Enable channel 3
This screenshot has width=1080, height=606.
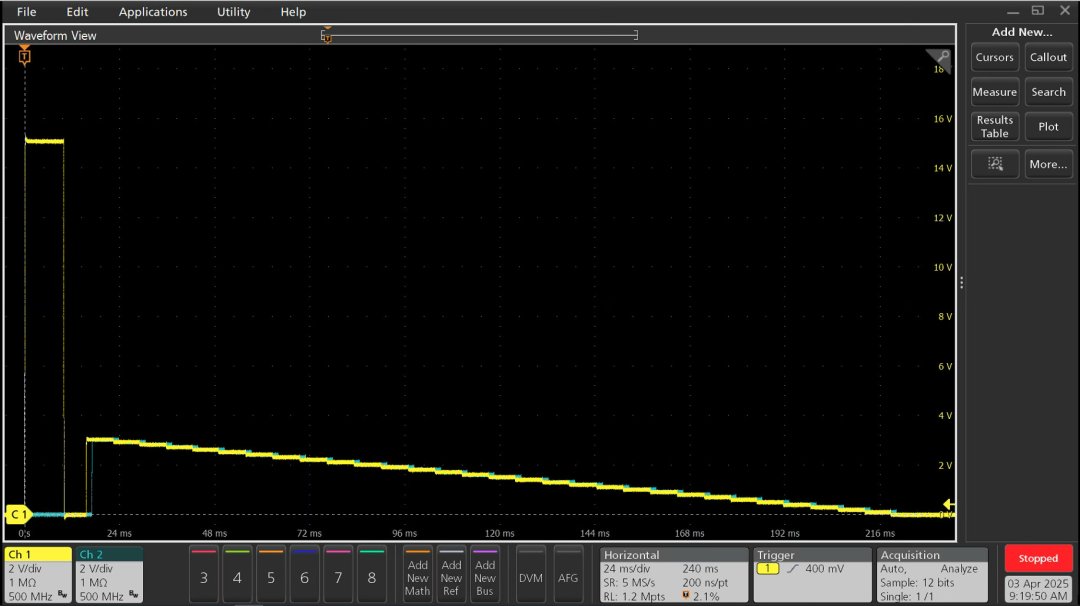[x=203, y=575]
